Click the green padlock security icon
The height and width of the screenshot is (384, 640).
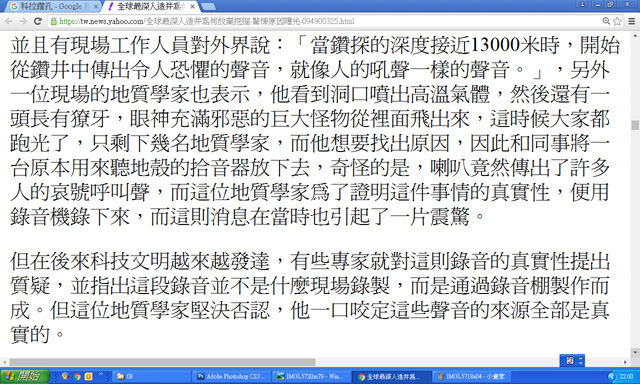(53, 21)
